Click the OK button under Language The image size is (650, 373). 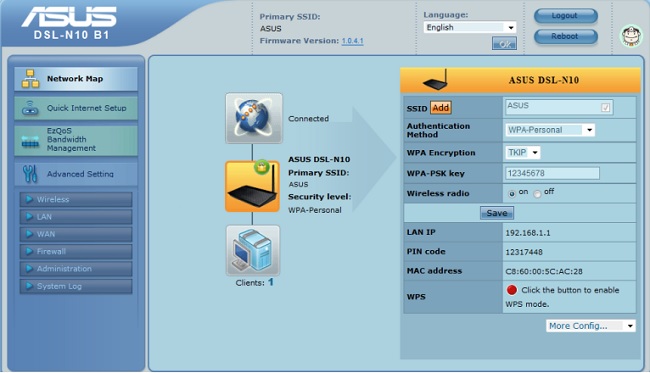pos(504,43)
